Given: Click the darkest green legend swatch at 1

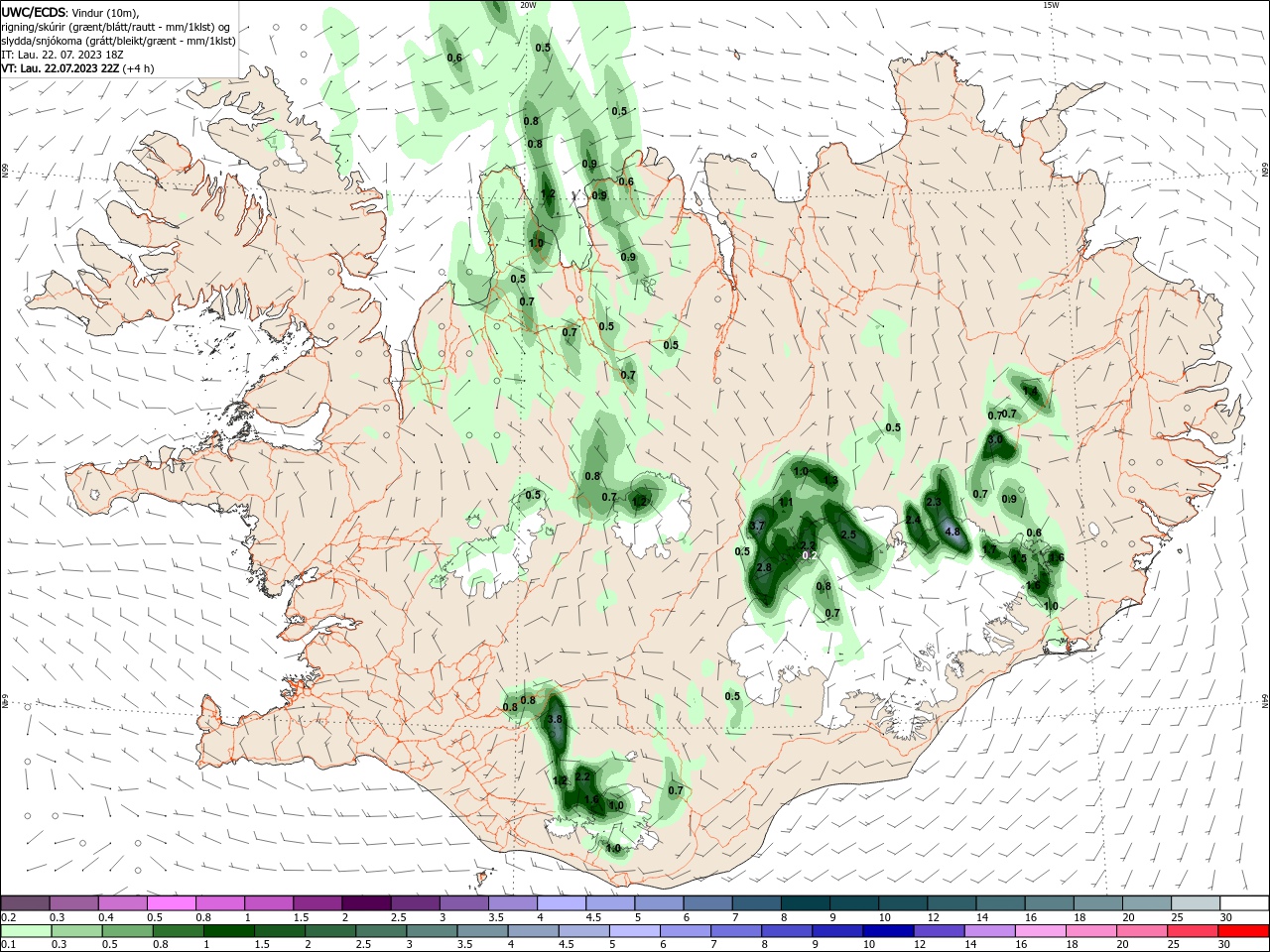Looking at the screenshot, I should (227, 931).
